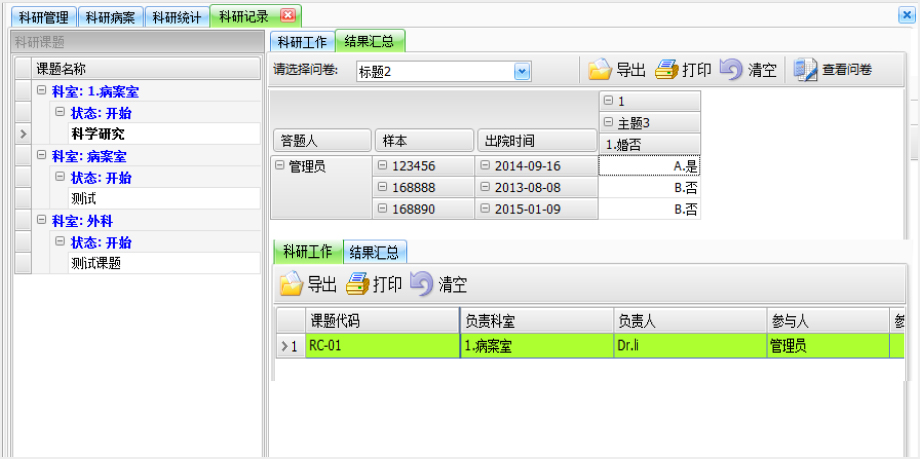Switch to the 科研病案 tab
This screenshot has width=921, height=459.
111,17
